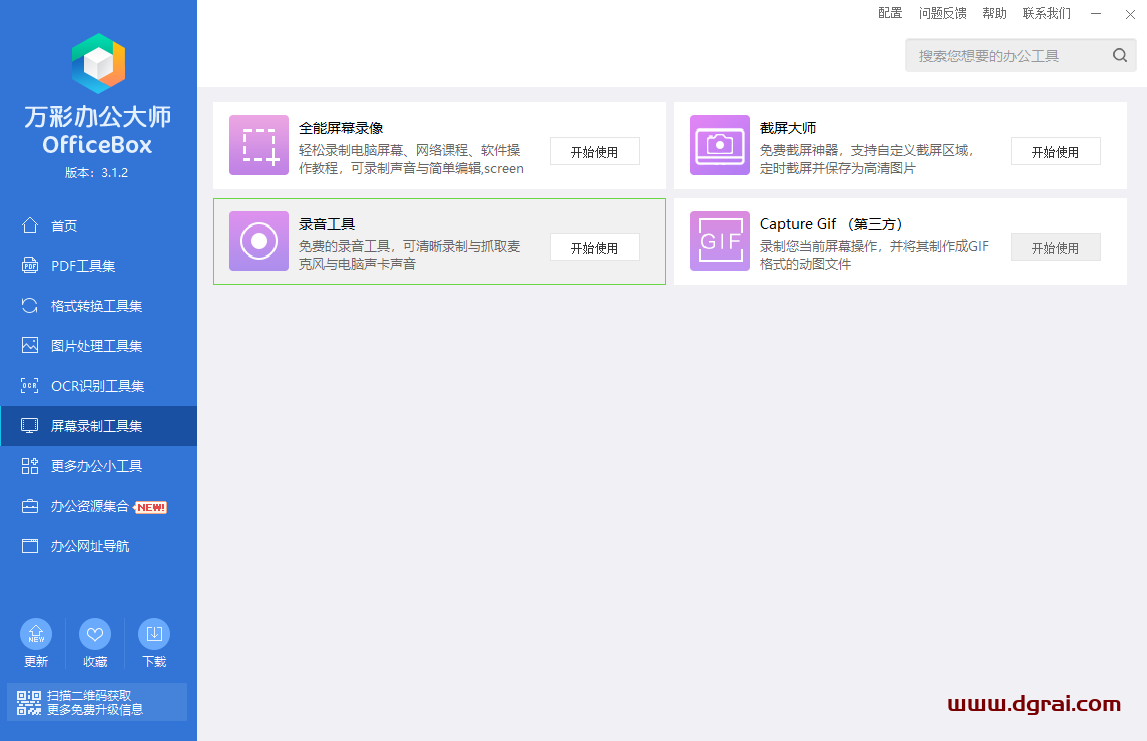Click the office resources briefcase icon
Screen dimensions: 1147x741
pyautogui.click(x=30, y=506)
